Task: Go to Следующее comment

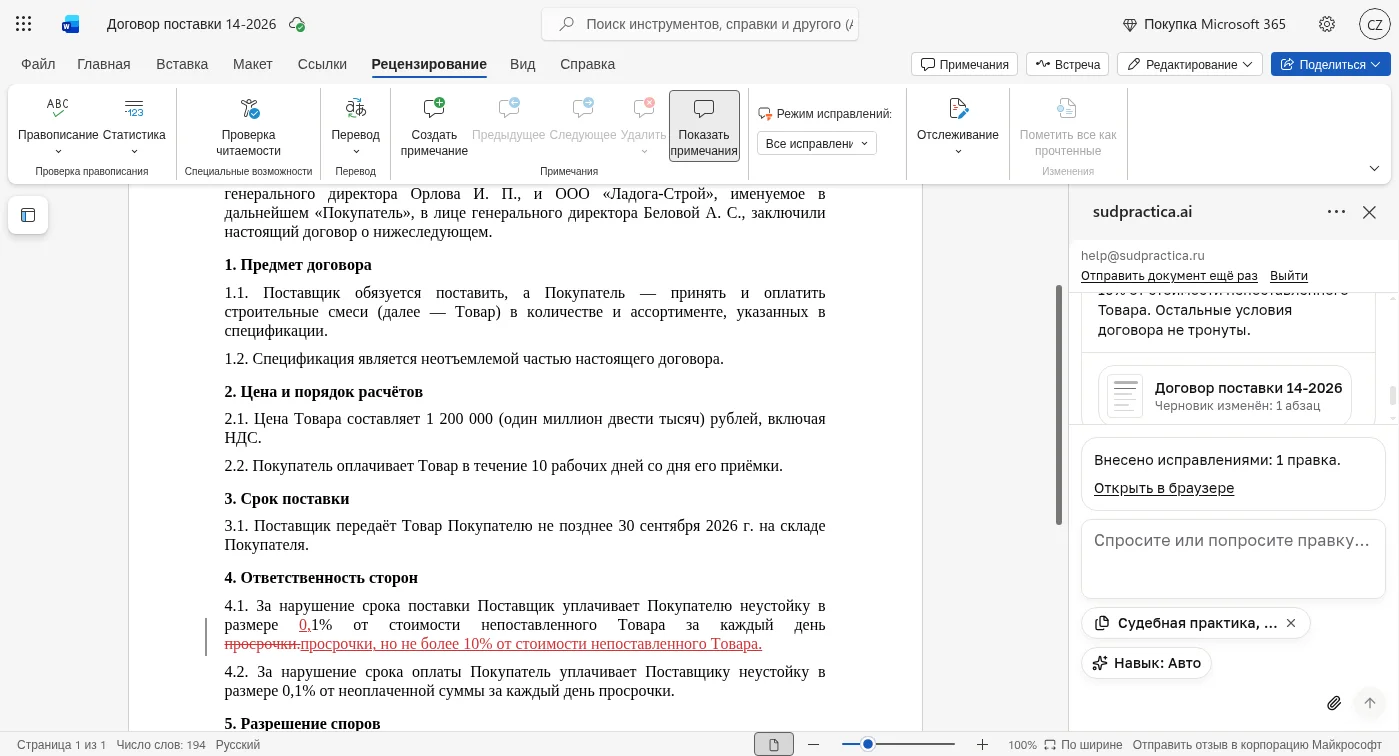Action: coord(582,118)
